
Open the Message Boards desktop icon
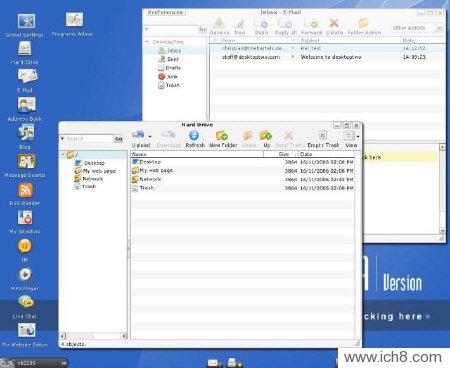point(25,166)
